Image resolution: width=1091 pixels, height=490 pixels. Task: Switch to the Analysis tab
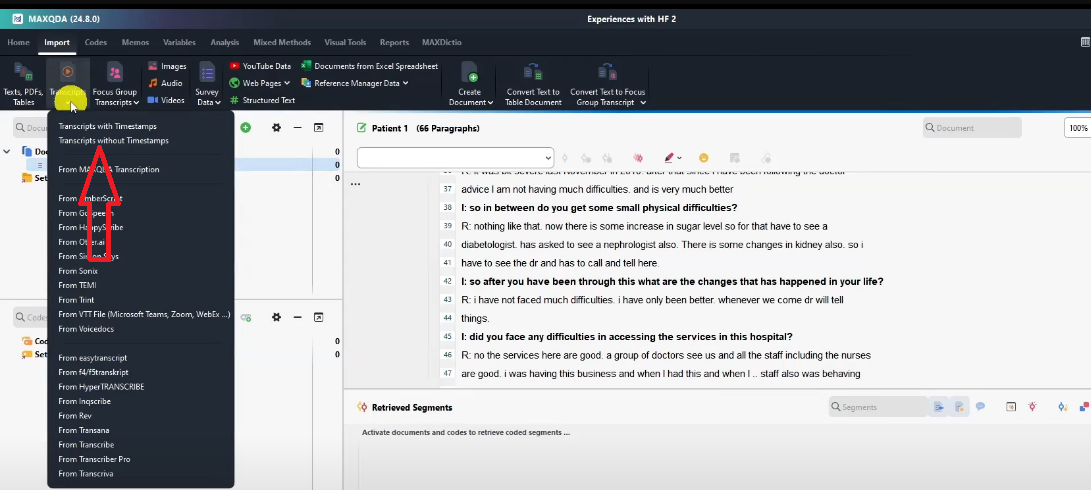click(x=225, y=42)
